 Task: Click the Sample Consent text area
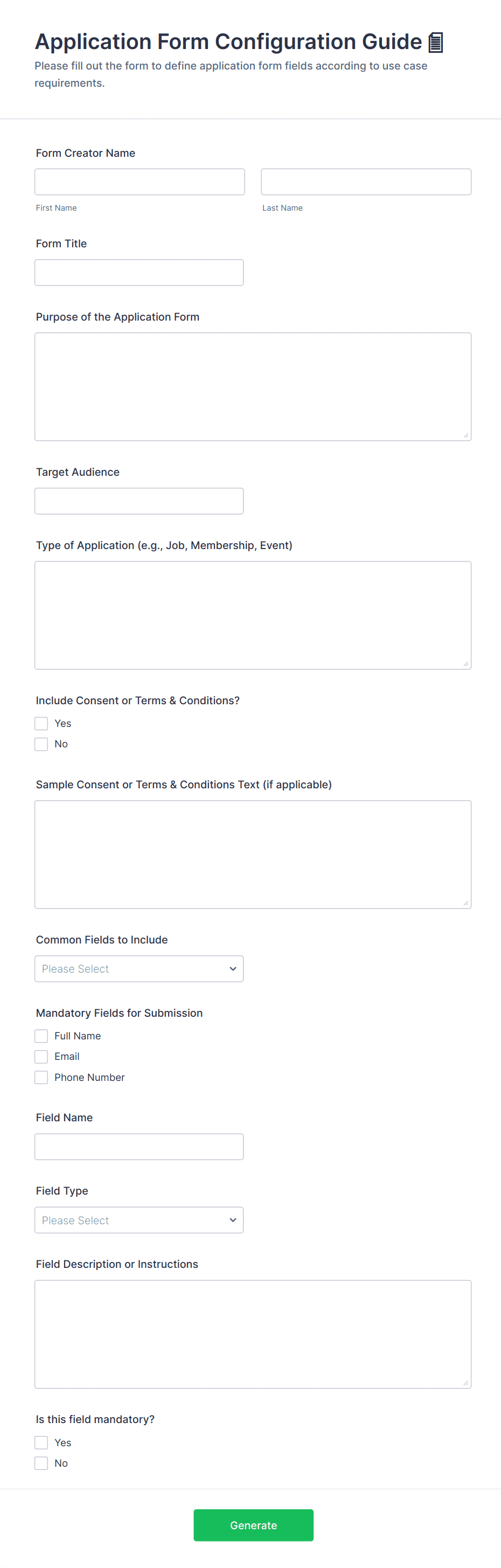[x=253, y=854]
